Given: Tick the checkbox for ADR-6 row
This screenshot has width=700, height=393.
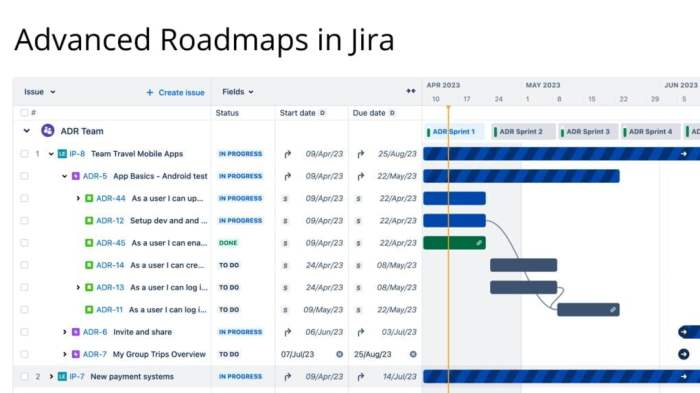Looking at the screenshot, I should pyautogui.click(x=24, y=332).
